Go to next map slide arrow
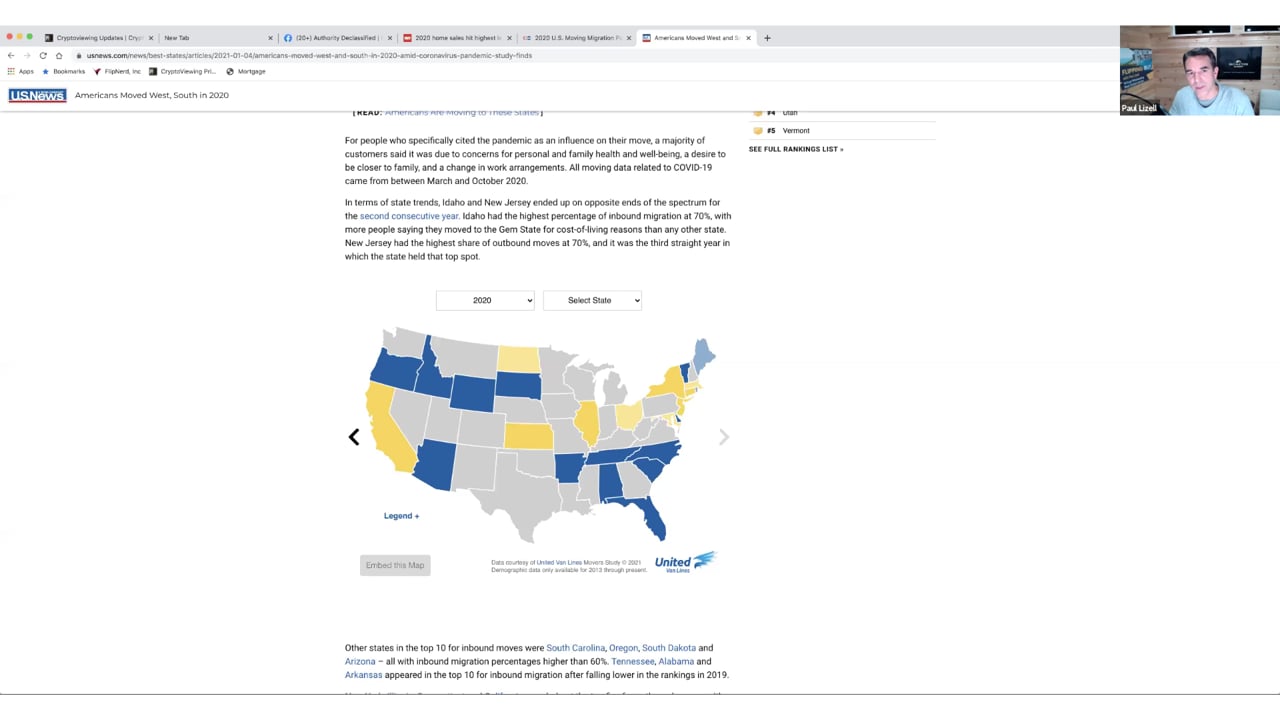The image size is (1280, 720). click(x=724, y=437)
